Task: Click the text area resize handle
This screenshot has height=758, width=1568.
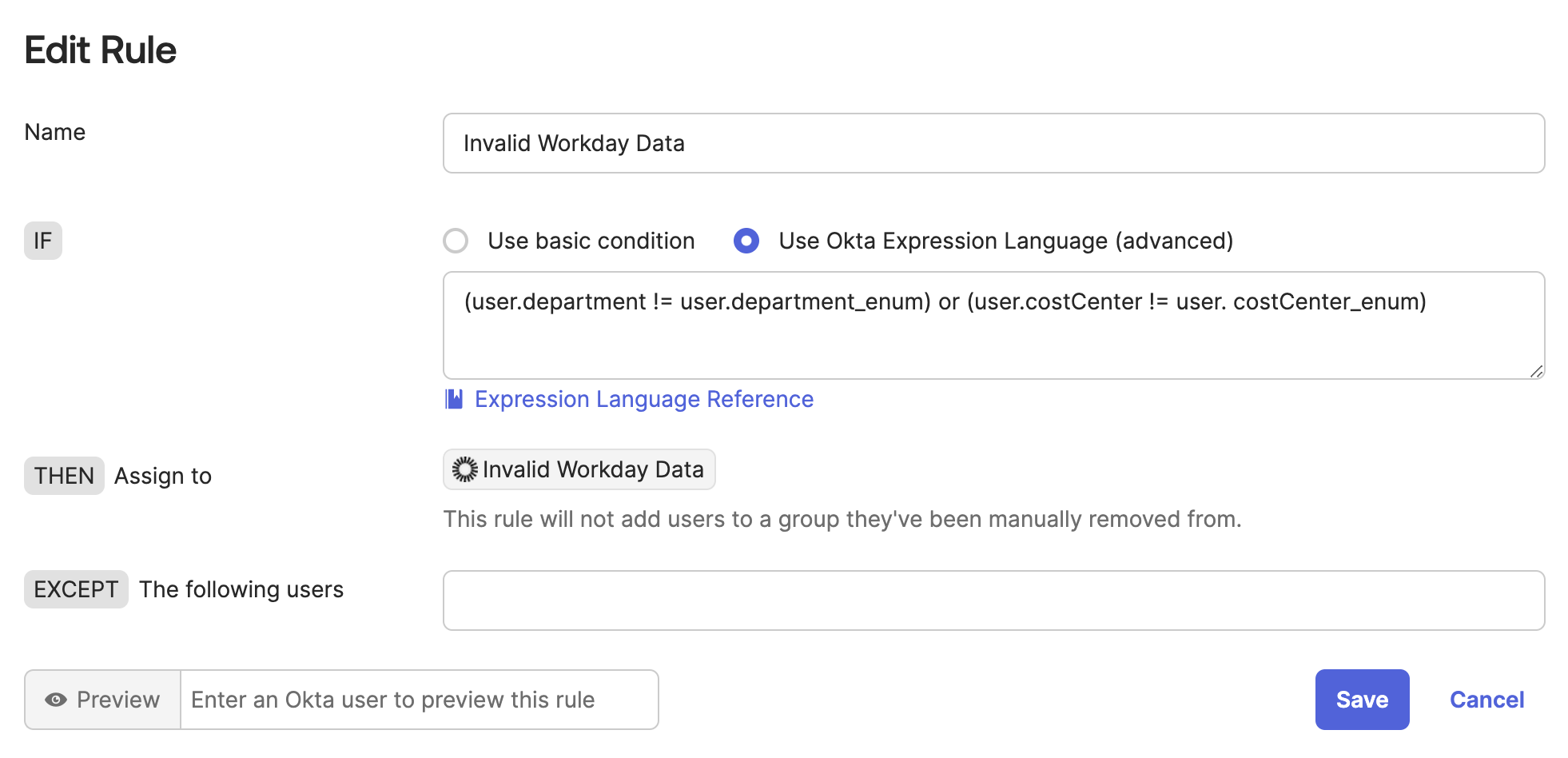Action: tap(1536, 371)
